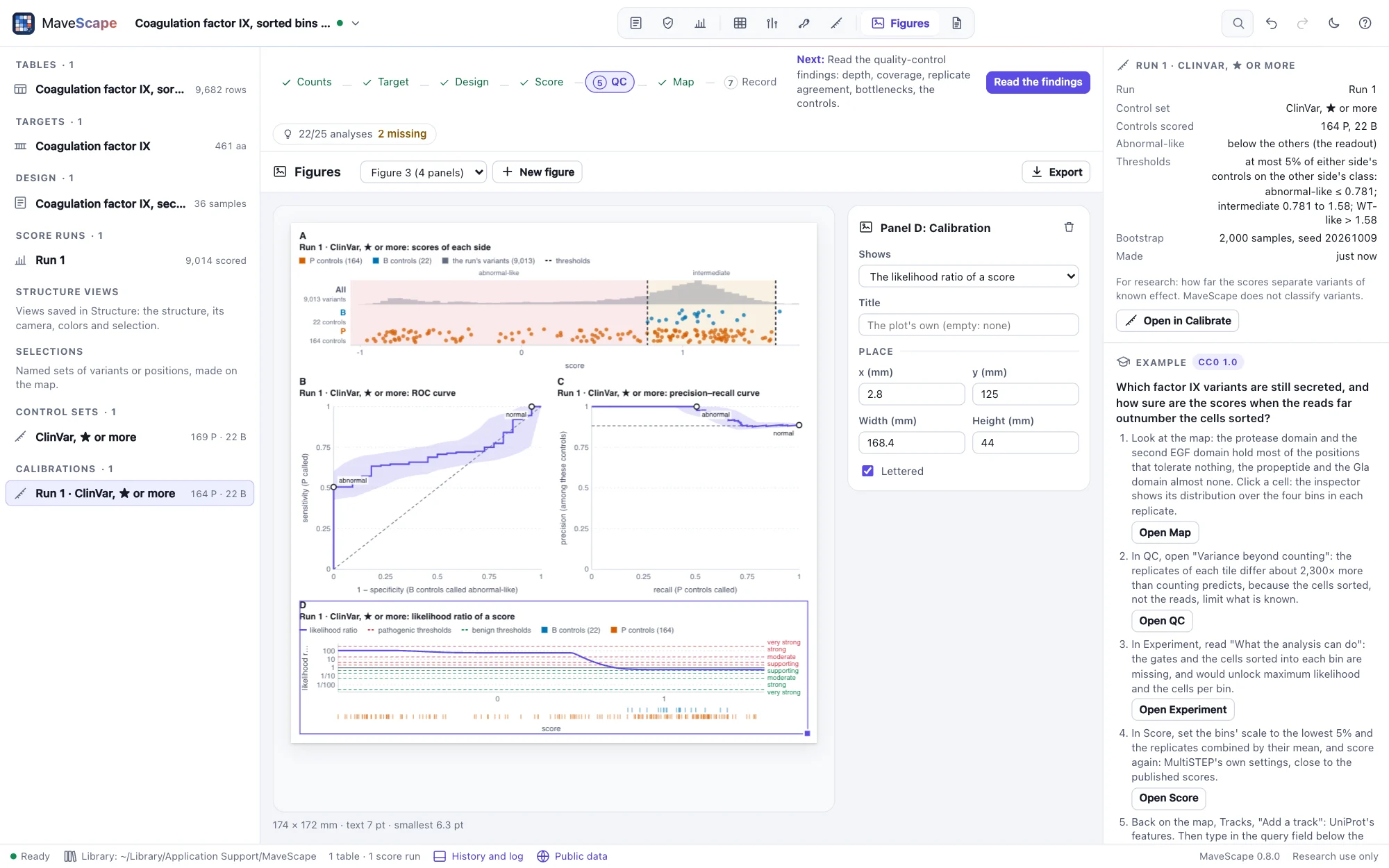The image size is (1389, 868).
Task: Go to the Map step
Action: point(676,82)
